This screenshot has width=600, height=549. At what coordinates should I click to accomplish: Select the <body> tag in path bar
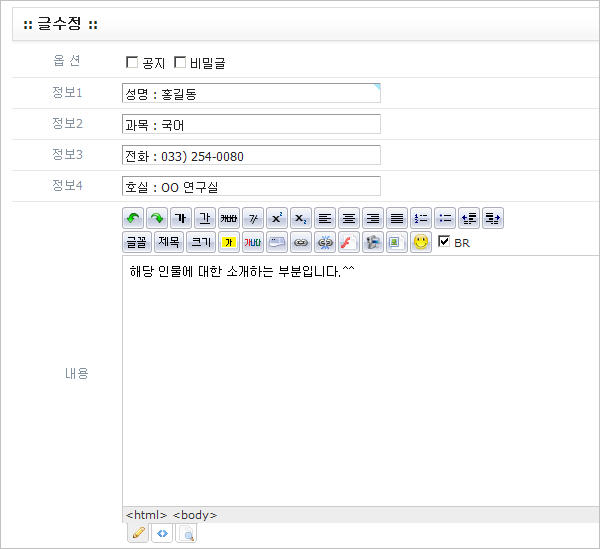194,515
